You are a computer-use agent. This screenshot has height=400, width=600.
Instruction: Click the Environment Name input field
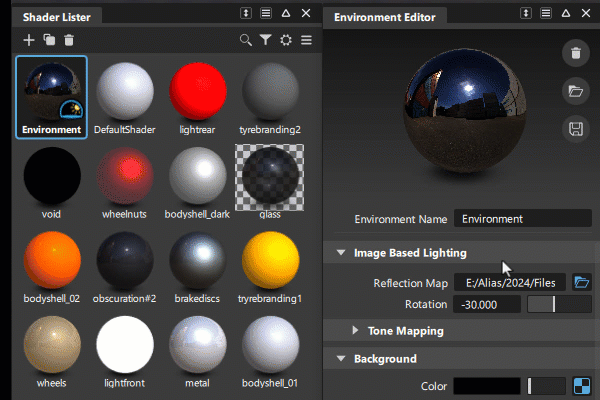tap(523, 219)
